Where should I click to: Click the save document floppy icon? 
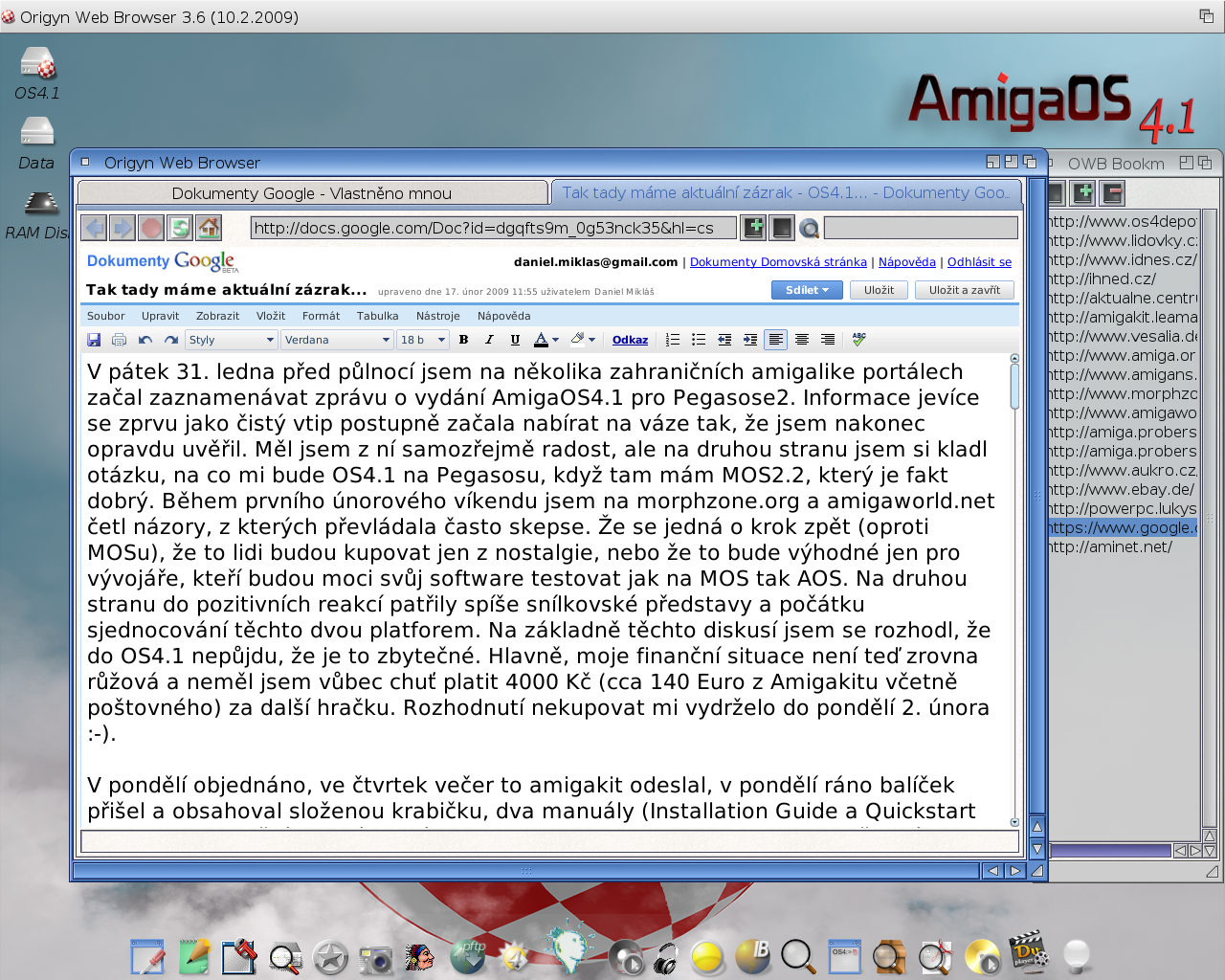click(94, 340)
